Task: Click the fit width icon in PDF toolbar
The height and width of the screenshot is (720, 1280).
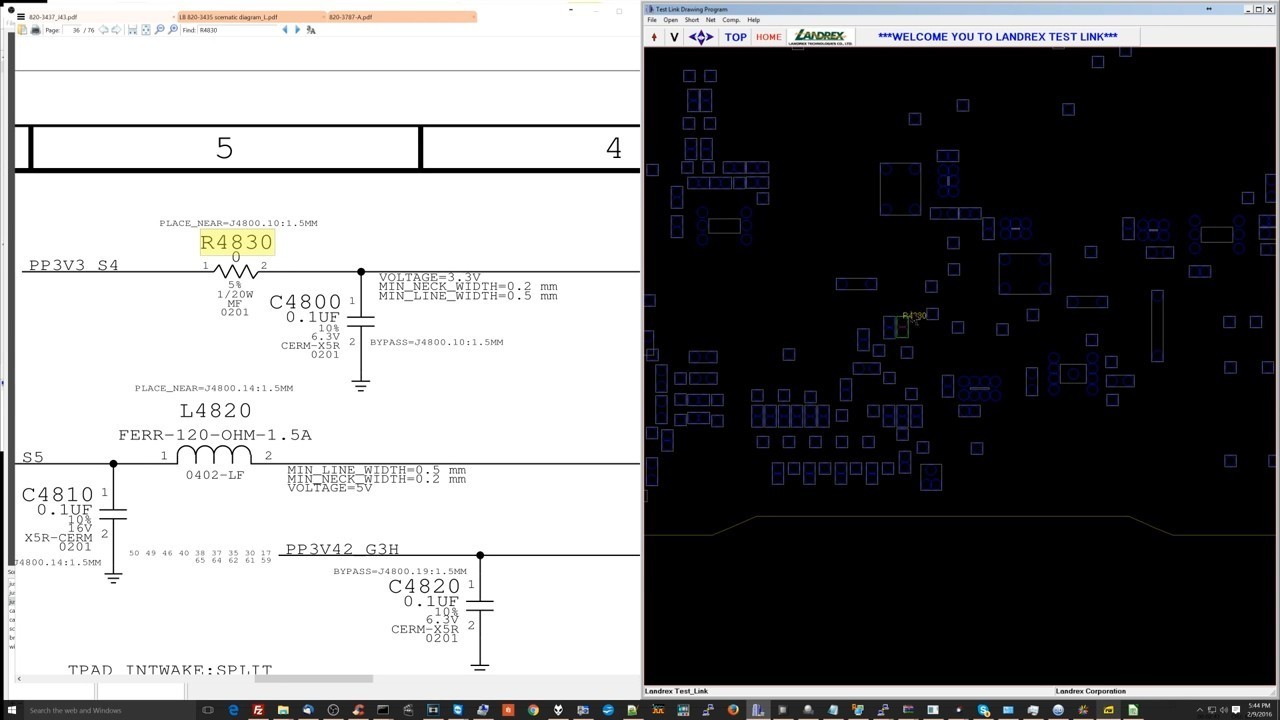Action: [132, 30]
